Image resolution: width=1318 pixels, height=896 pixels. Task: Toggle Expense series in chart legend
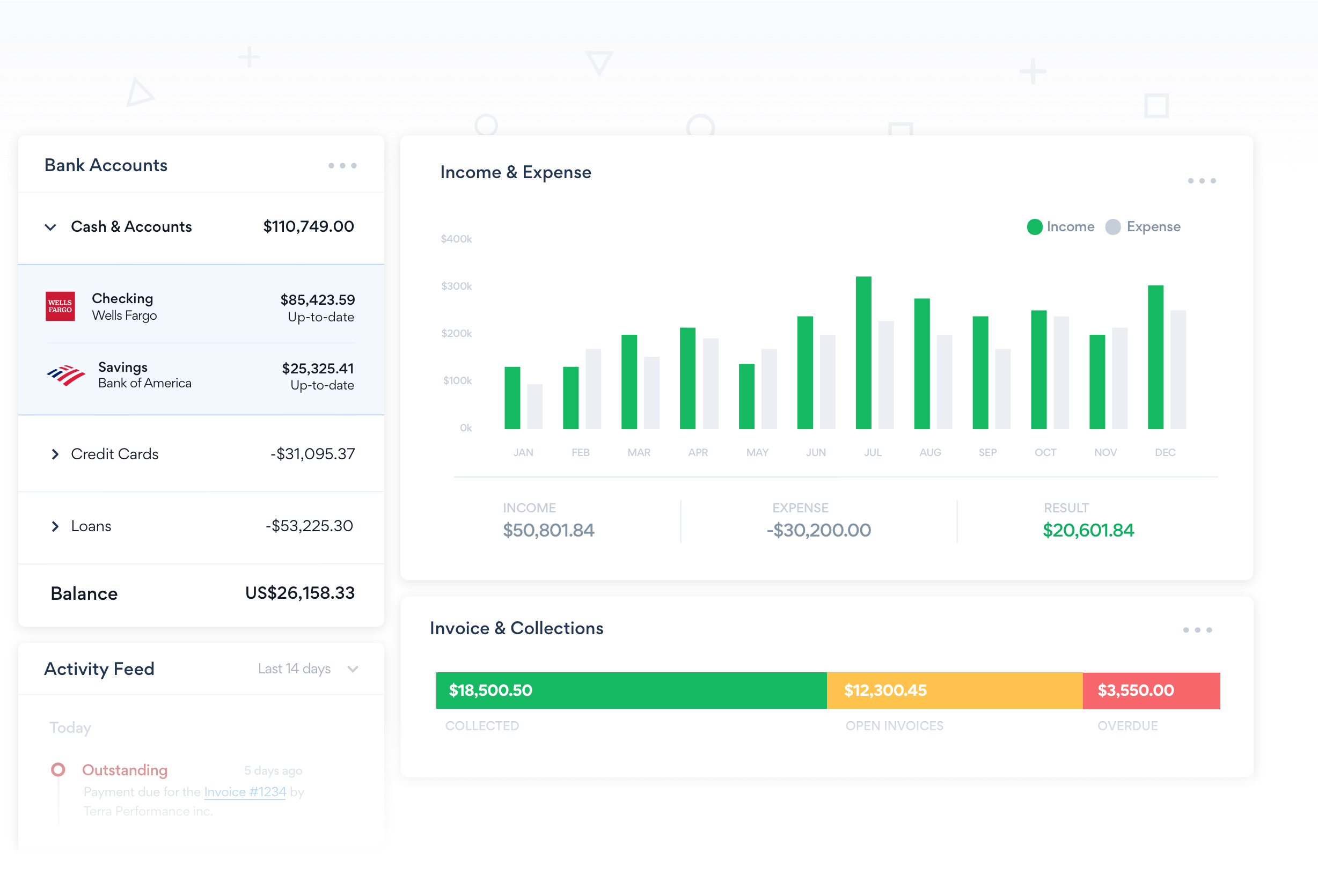1143,227
